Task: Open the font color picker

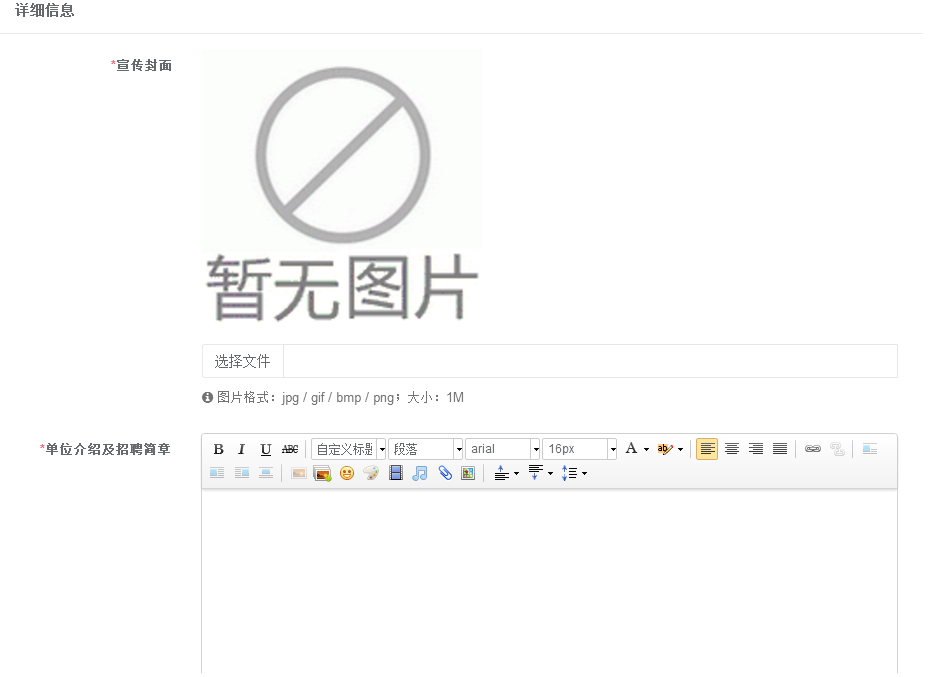Action: [631, 449]
